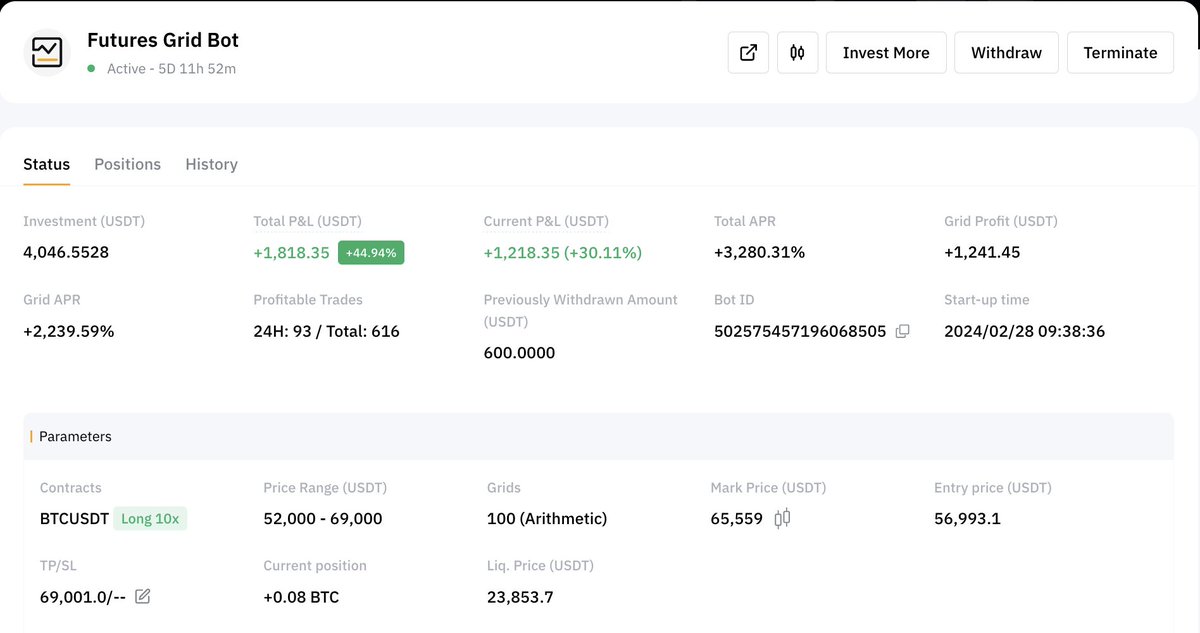Click the Futures Grid Bot logo icon
This screenshot has height=633, width=1200.
[x=47, y=47]
